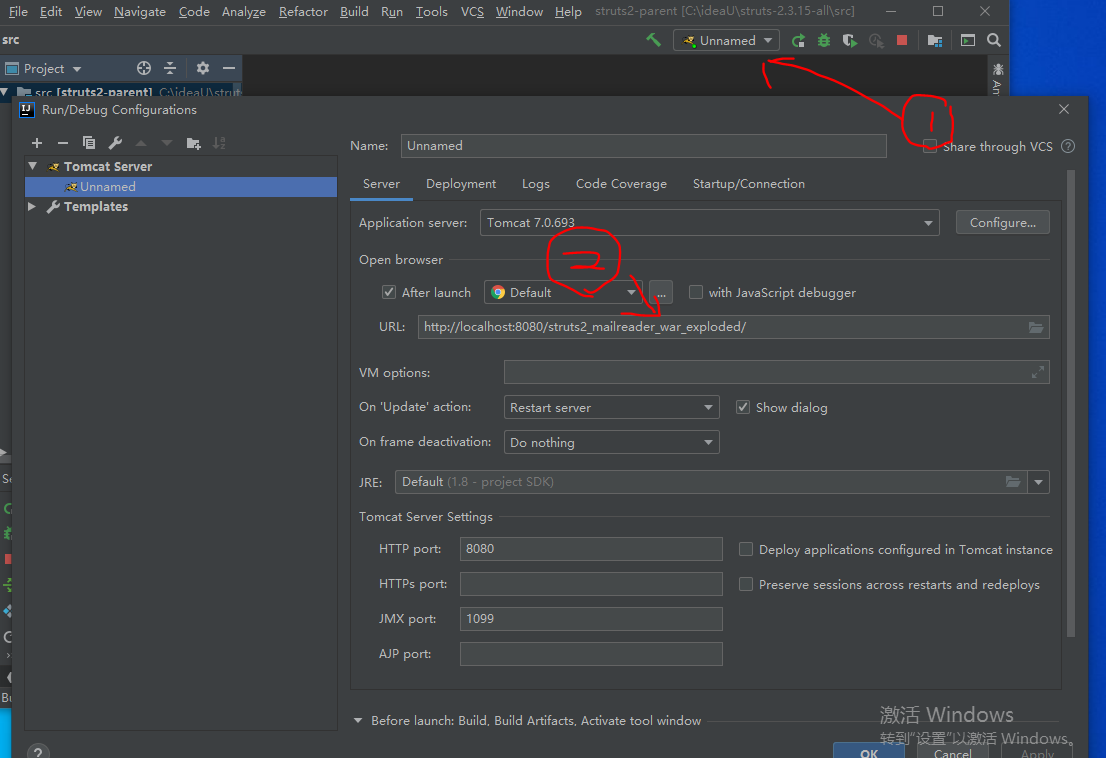Image resolution: width=1106 pixels, height=758 pixels.
Task: Click the browser ellipsis button
Action: coord(661,292)
